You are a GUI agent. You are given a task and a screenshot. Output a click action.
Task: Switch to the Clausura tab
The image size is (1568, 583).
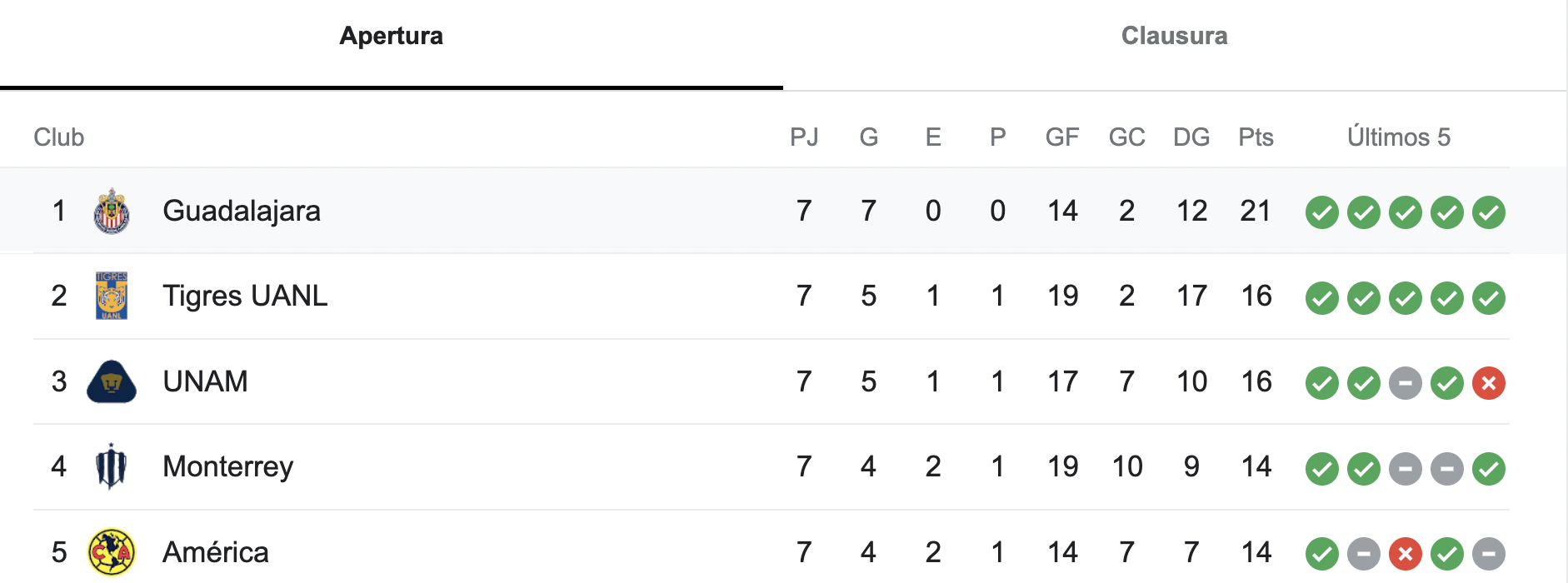pyautogui.click(x=1174, y=36)
